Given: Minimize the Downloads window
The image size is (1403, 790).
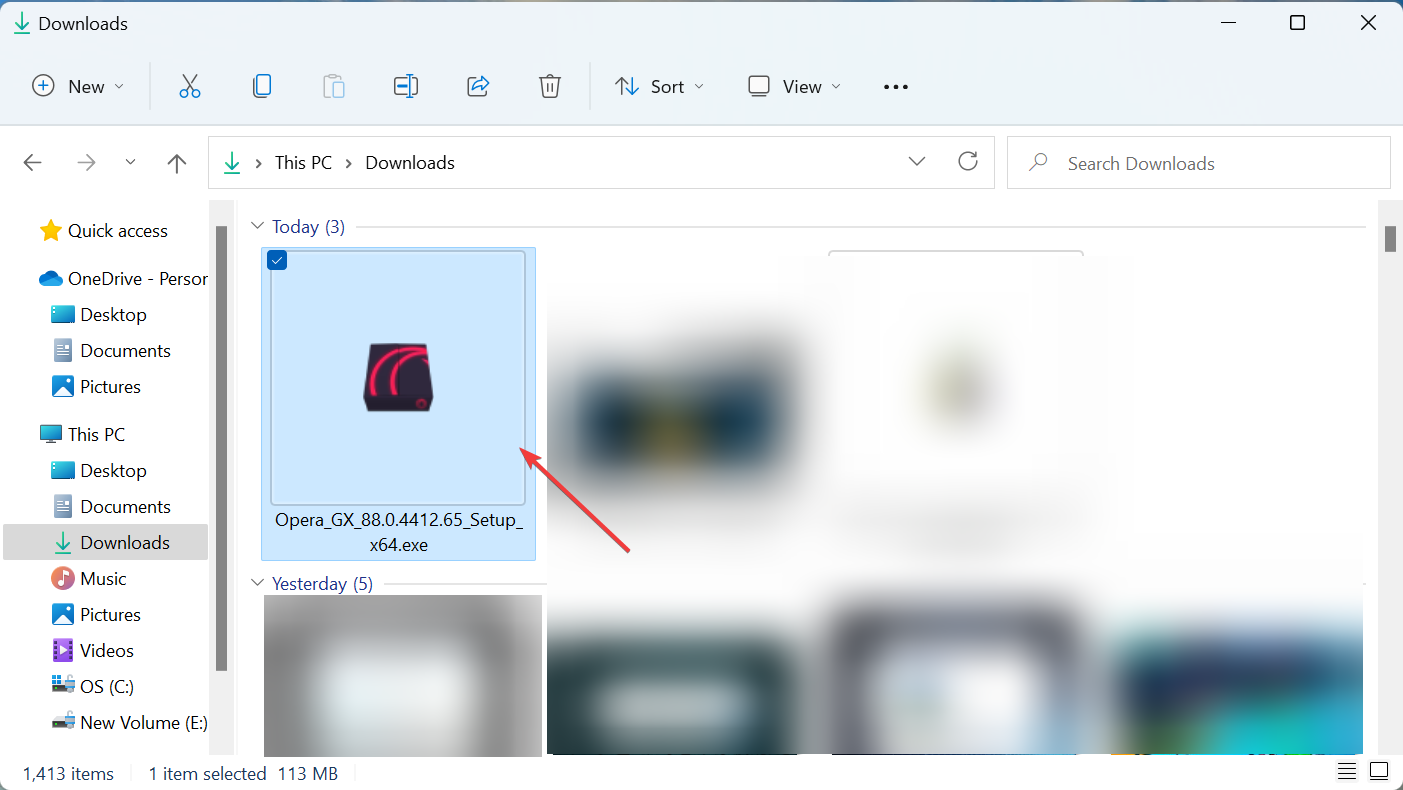Looking at the screenshot, I should (x=1227, y=23).
